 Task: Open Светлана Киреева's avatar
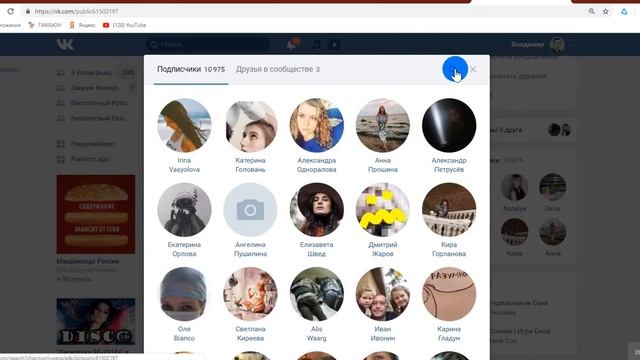click(x=250, y=294)
